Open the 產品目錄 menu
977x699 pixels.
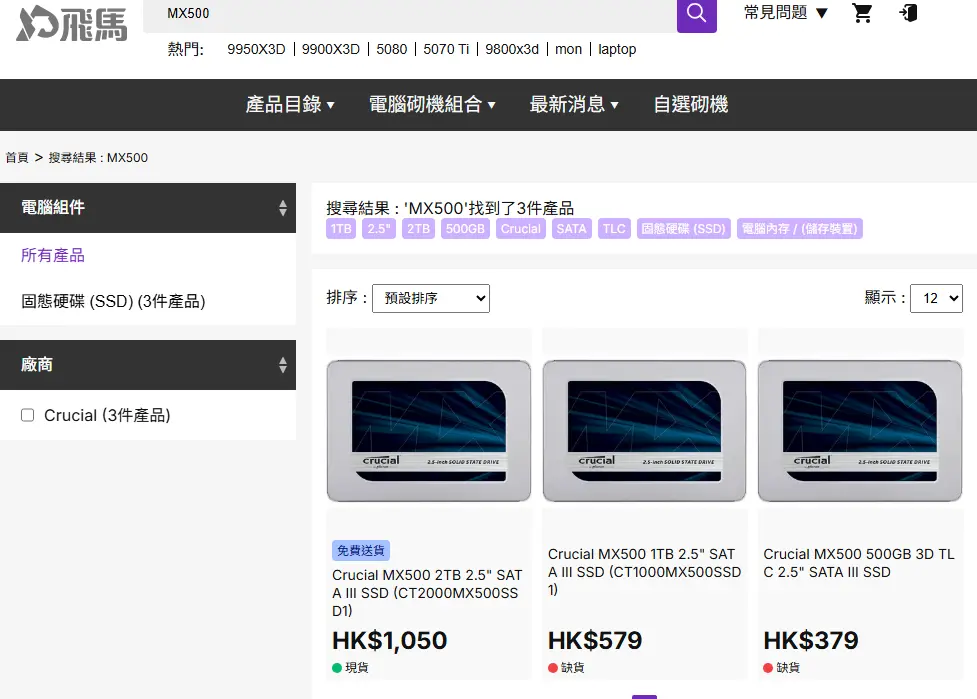point(290,104)
